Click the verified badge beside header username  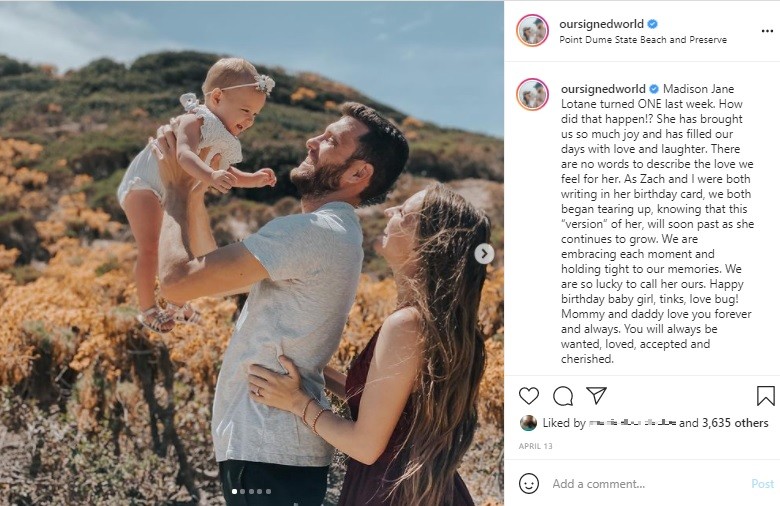point(653,24)
